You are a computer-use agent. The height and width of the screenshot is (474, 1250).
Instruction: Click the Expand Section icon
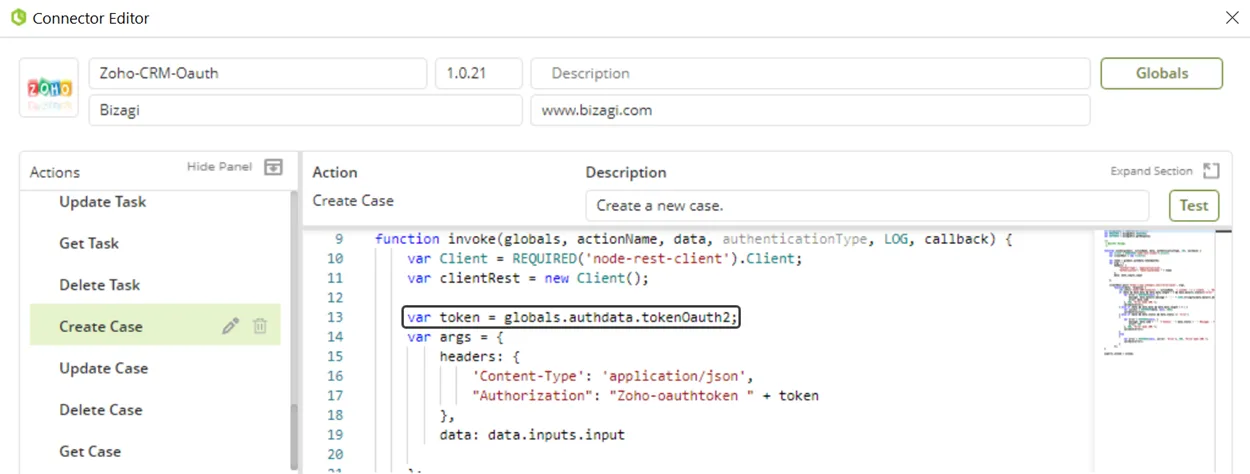pos(1211,171)
